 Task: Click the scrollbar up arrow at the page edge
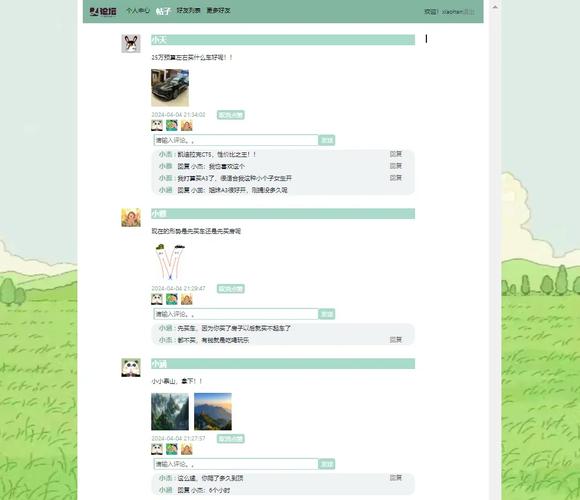click(495, 7)
